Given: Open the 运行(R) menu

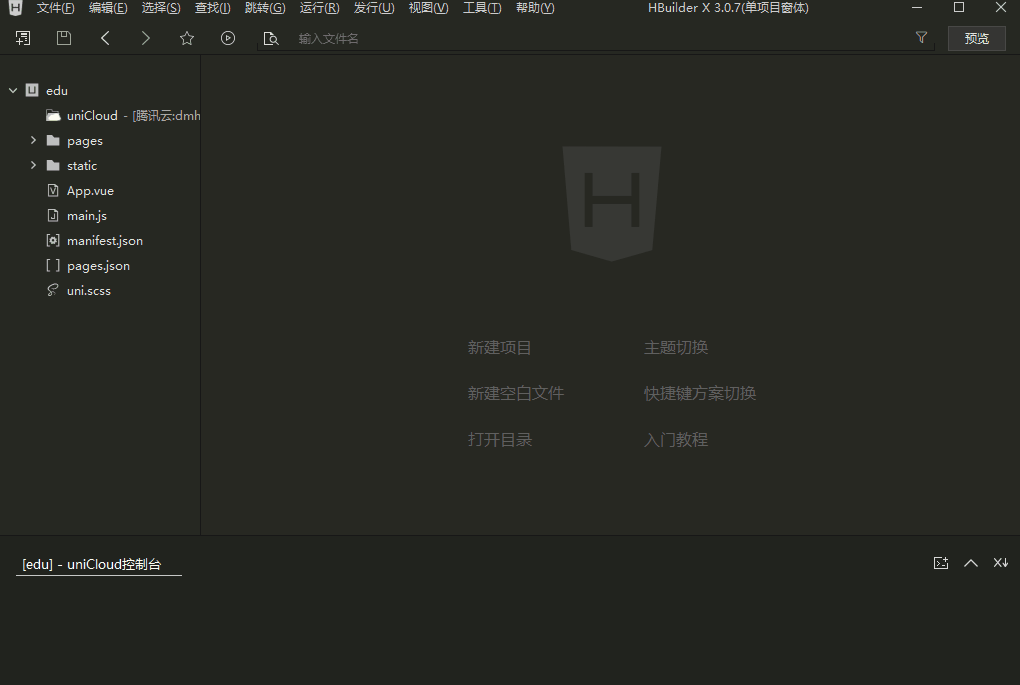Looking at the screenshot, I should click(319, 8).
